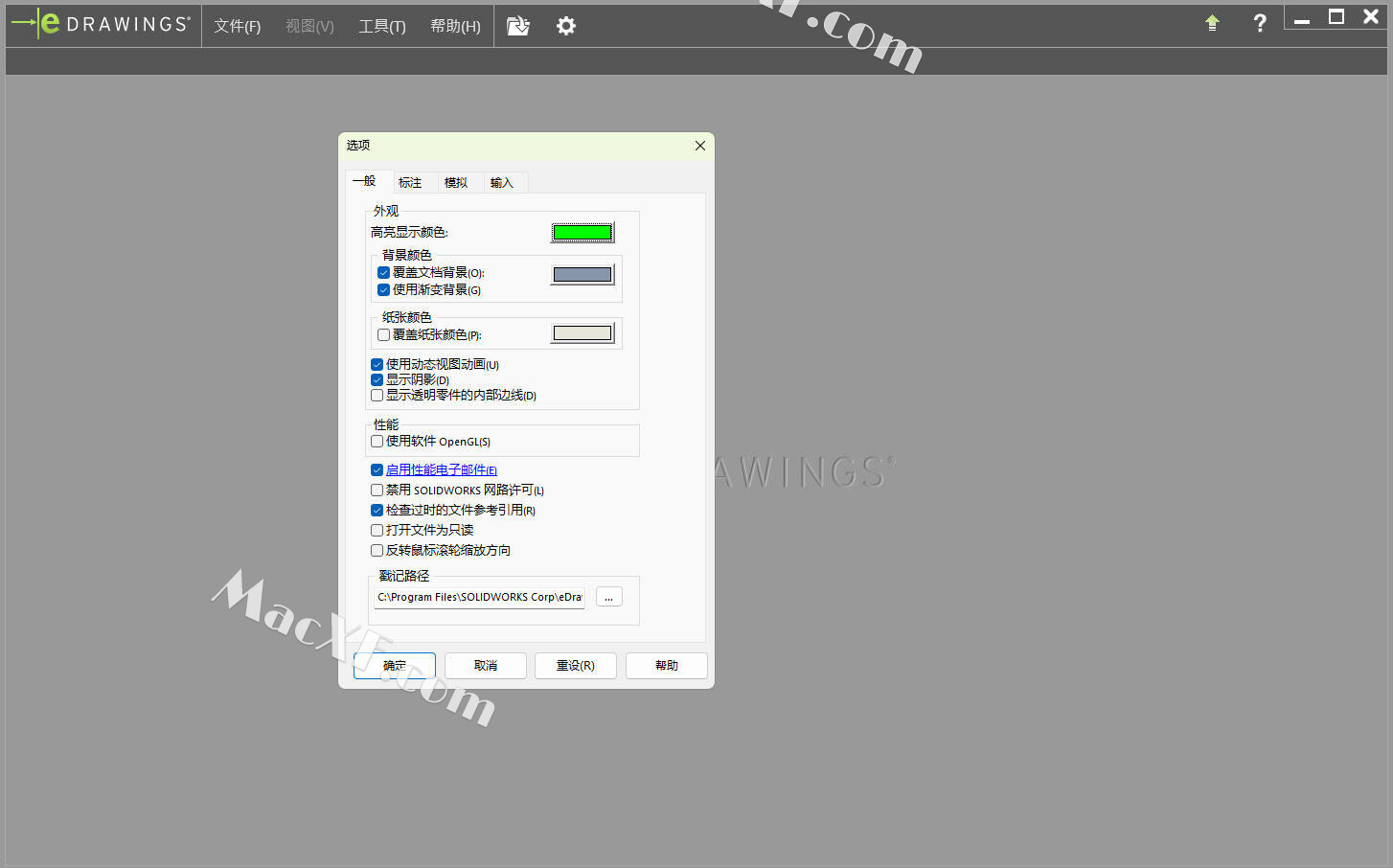Browse stamp path with the ... button

pyautogui.click(x=609, y=597)
